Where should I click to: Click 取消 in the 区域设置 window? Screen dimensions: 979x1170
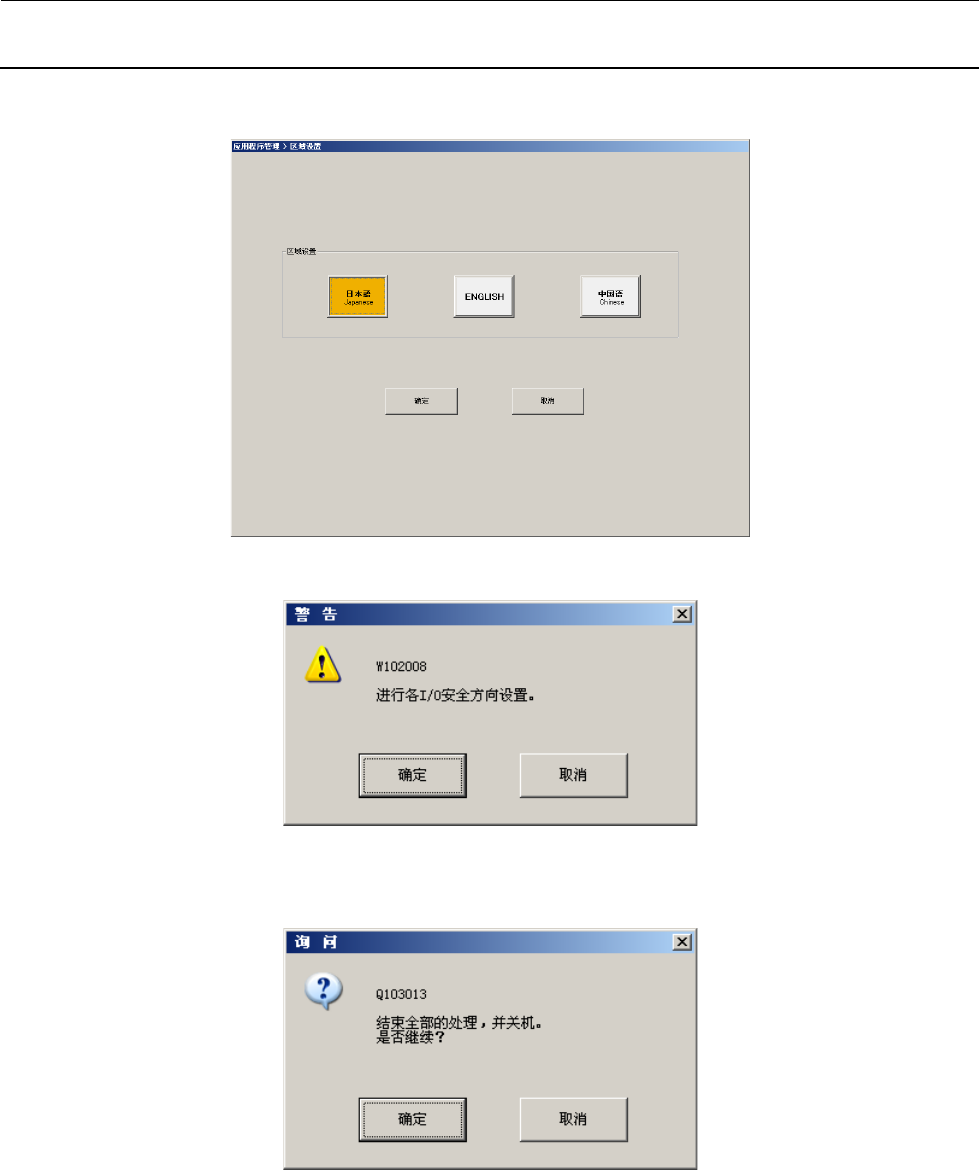point(548,401)
